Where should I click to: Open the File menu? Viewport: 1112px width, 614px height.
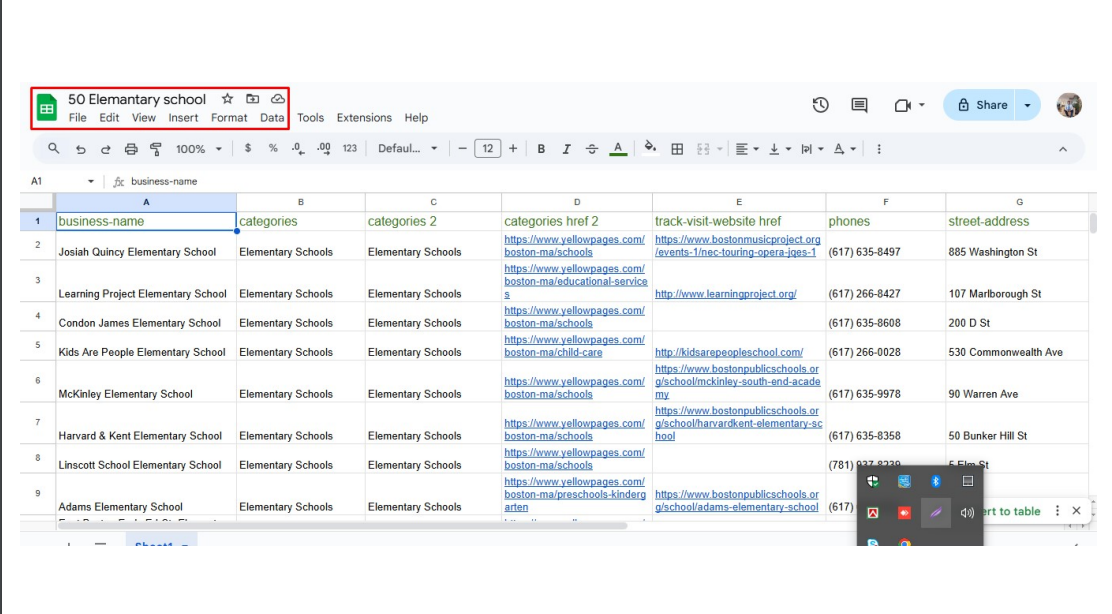77,118
